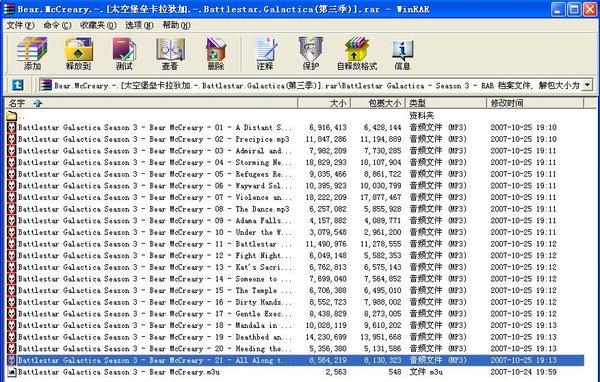Image resolution: width=600 pixels, height=382 pixels.
Task: Minimize the WinRAR window
Action: tap(558, 9)
